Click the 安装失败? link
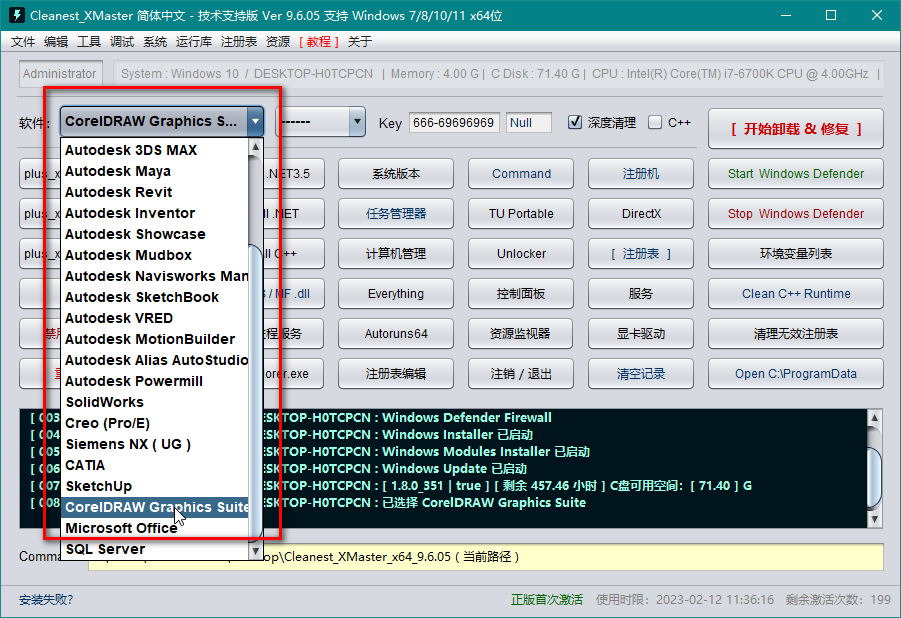This screenshot has width=901, height=618. (46, 600)
